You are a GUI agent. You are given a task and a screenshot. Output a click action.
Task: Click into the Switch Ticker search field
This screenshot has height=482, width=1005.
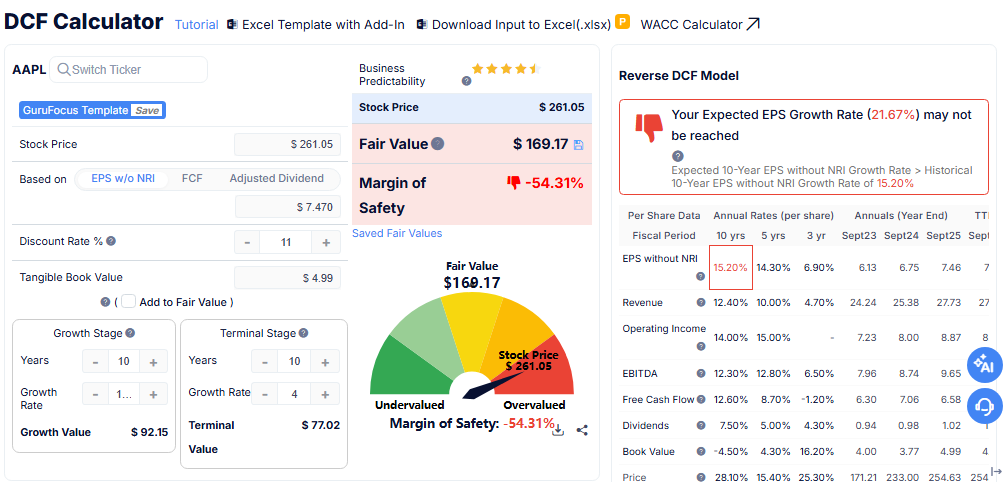(x=129, y=69)
